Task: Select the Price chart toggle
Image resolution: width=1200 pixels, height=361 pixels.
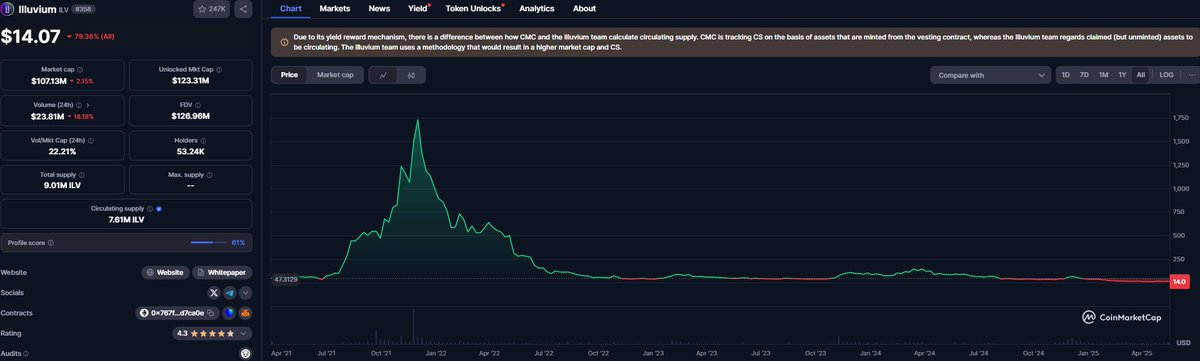Action: coord(289,75)
